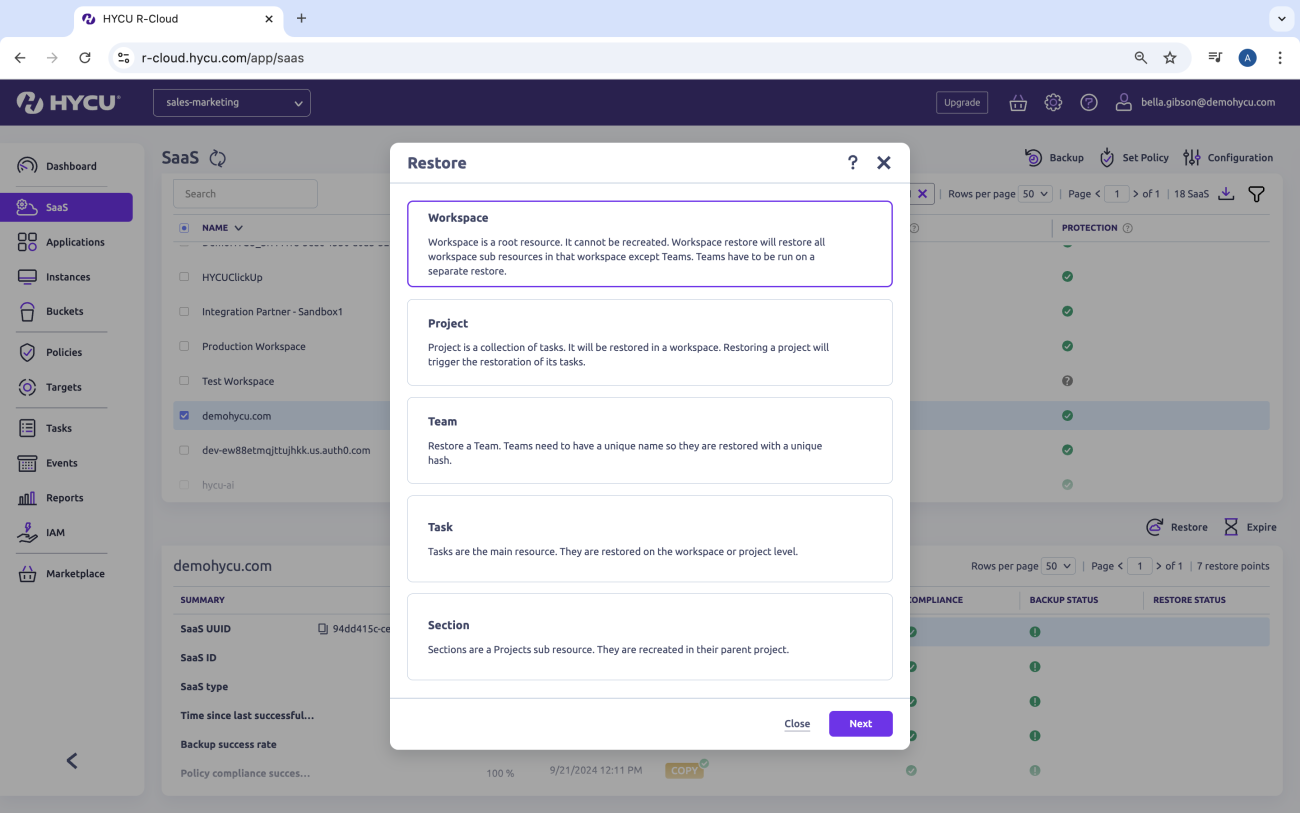Click the Restore icon above restore points
The height and width of the screenshot is (813, 1300).
tap(1154, 527)
